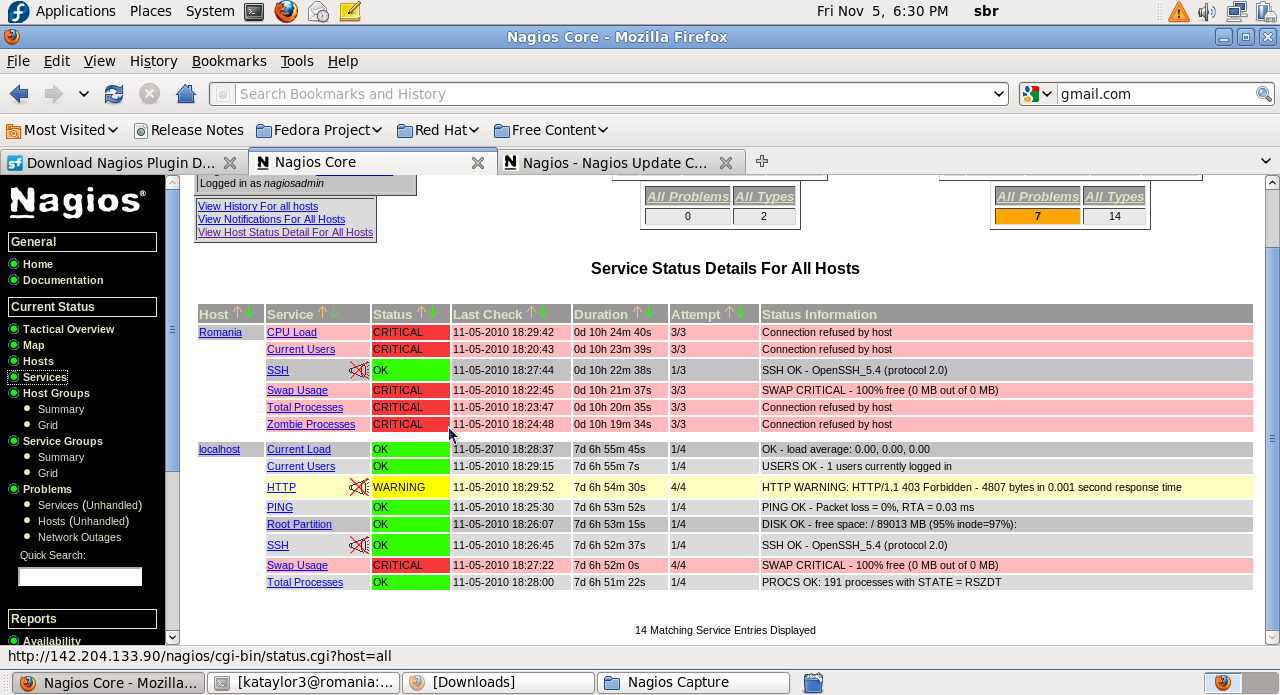1280x695 pixels.
Task: Open the volume control tray icon
Action: 1207,12
